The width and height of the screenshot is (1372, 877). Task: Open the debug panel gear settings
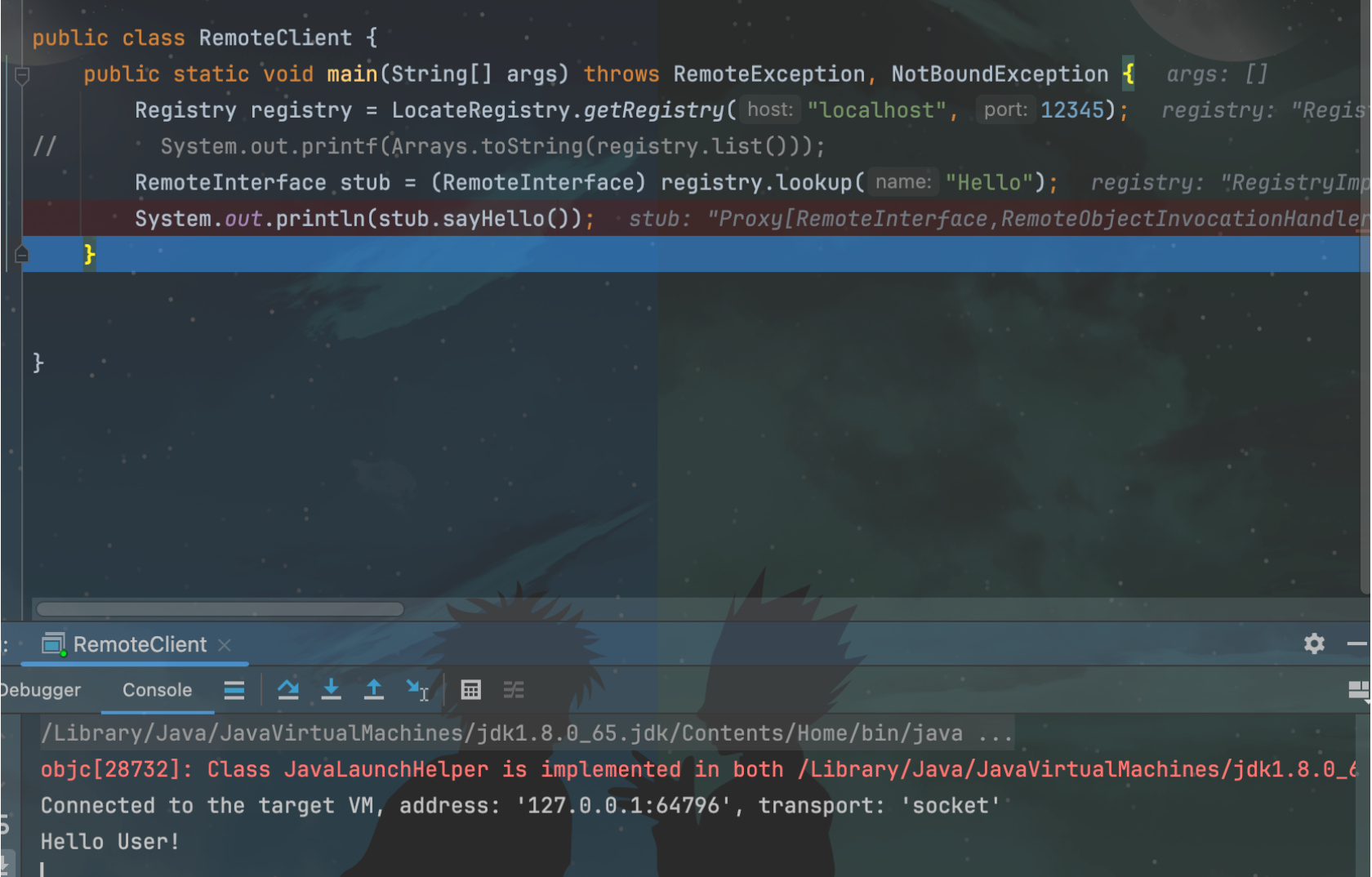[x=1313, y=644]
